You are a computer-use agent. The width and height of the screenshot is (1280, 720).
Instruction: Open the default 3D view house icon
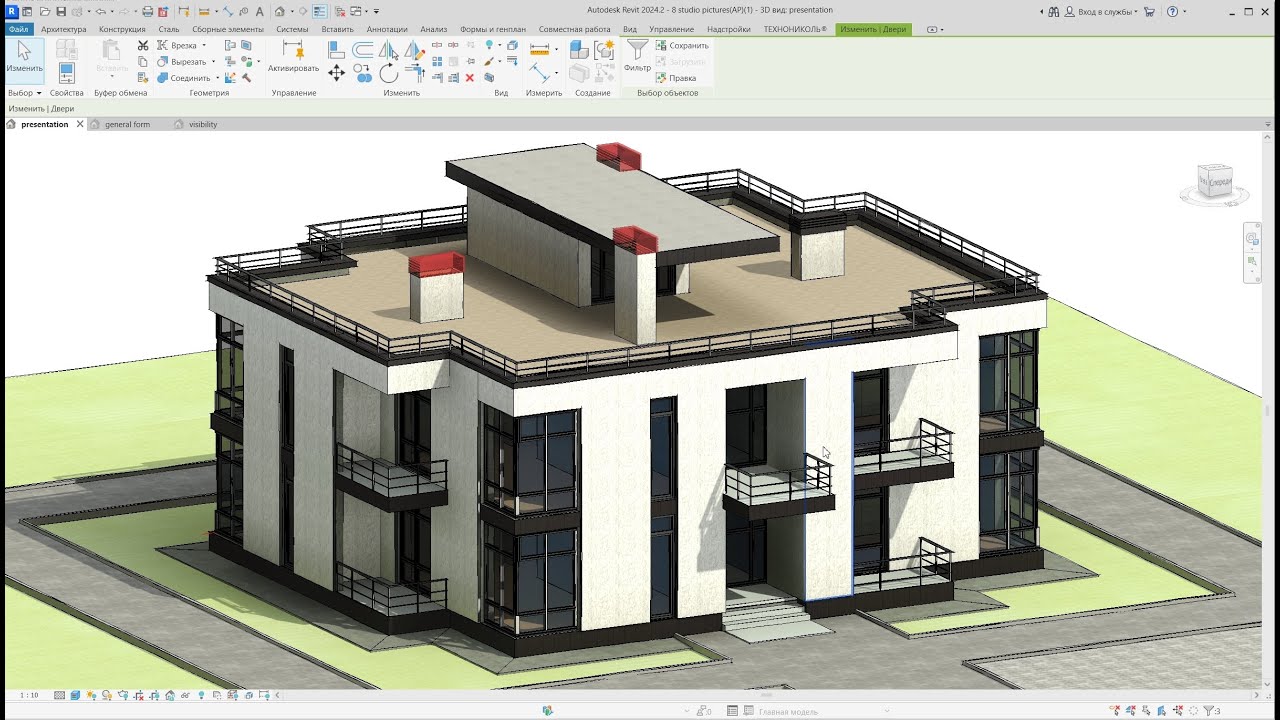click(x=279, y=12)
